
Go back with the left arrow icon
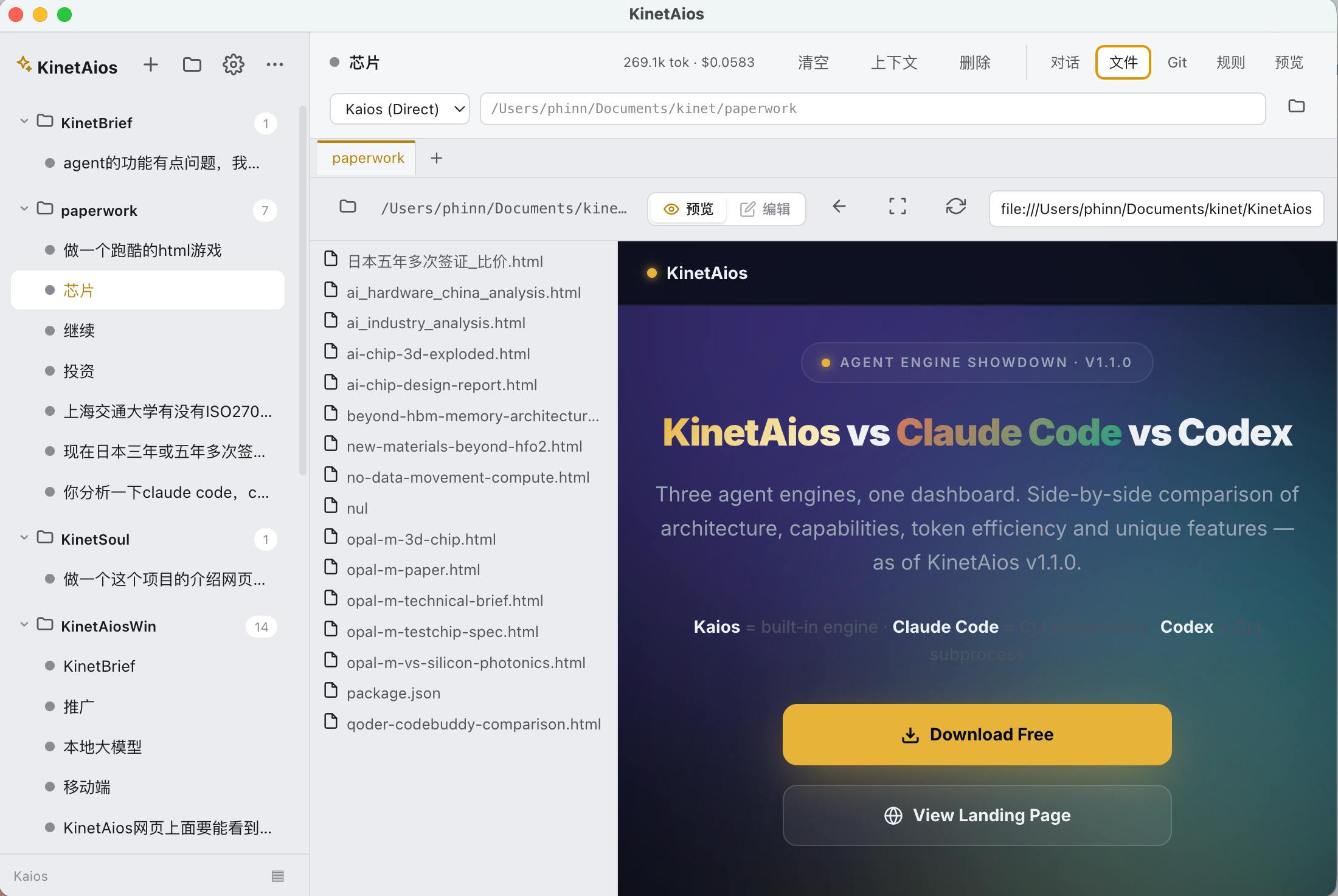pos(839,207)
